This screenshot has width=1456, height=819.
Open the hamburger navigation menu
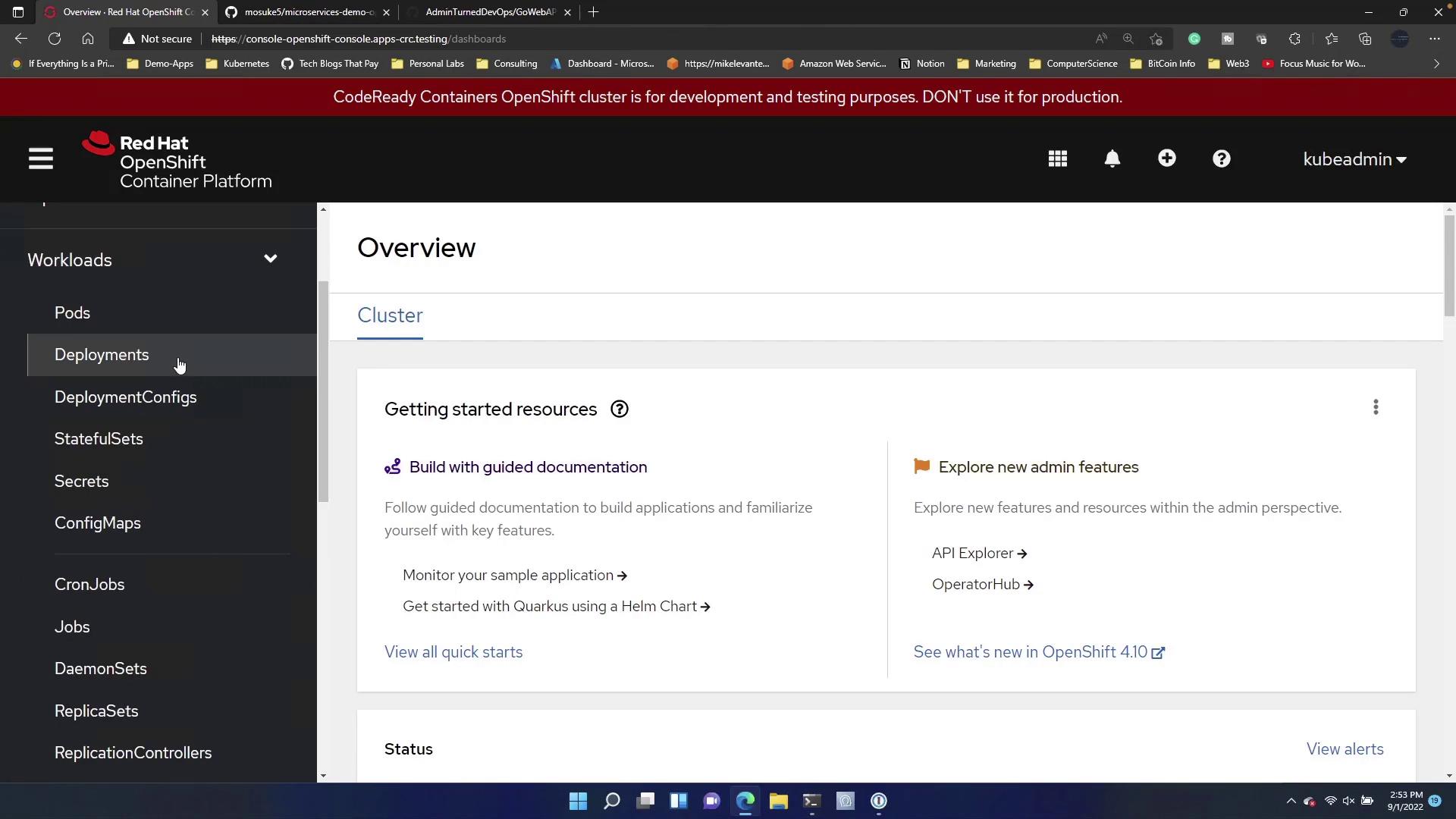pos(41,159)
